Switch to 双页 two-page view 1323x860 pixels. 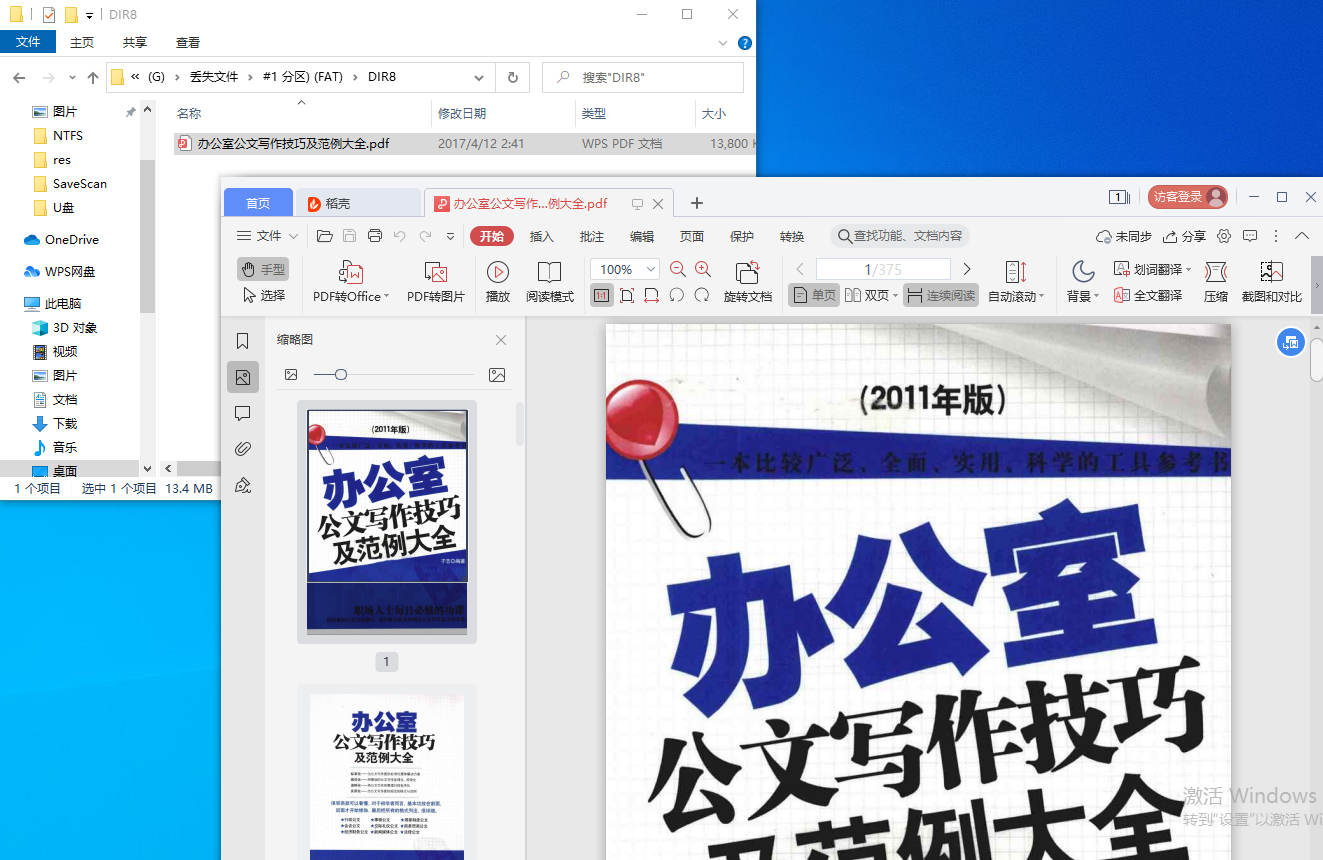pos(869,294)
